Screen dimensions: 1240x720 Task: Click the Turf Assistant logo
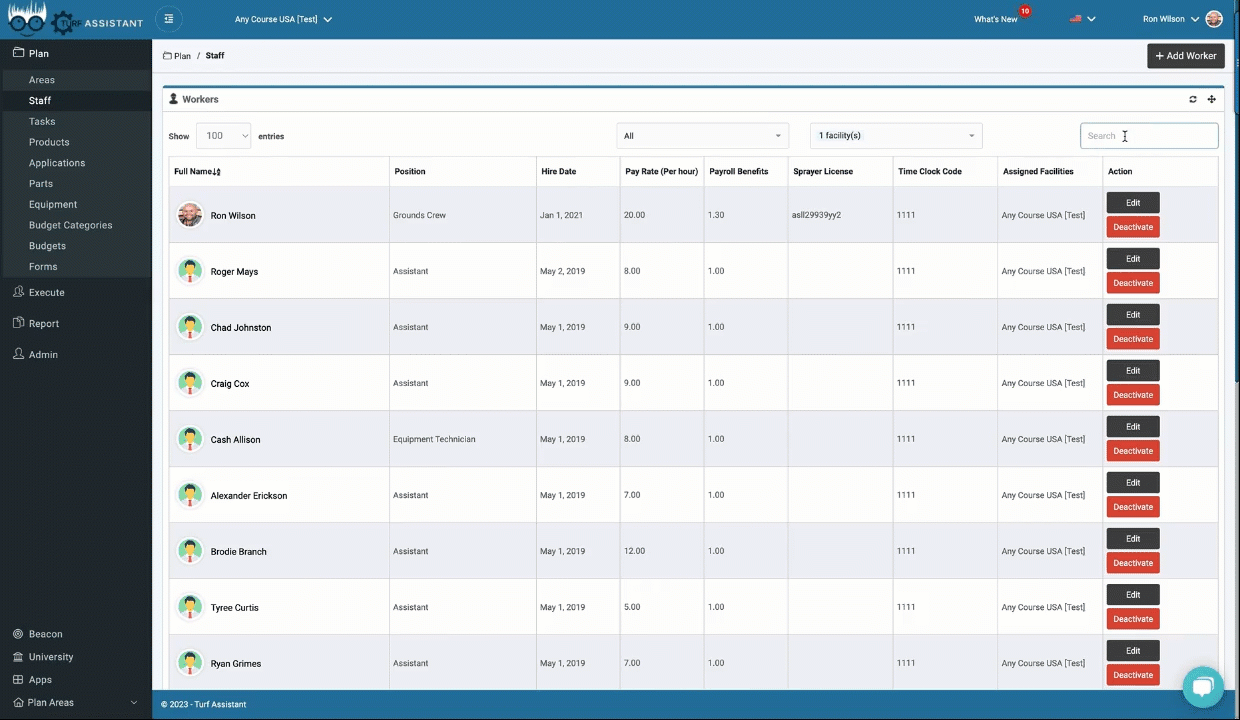(x=75, y=19)
